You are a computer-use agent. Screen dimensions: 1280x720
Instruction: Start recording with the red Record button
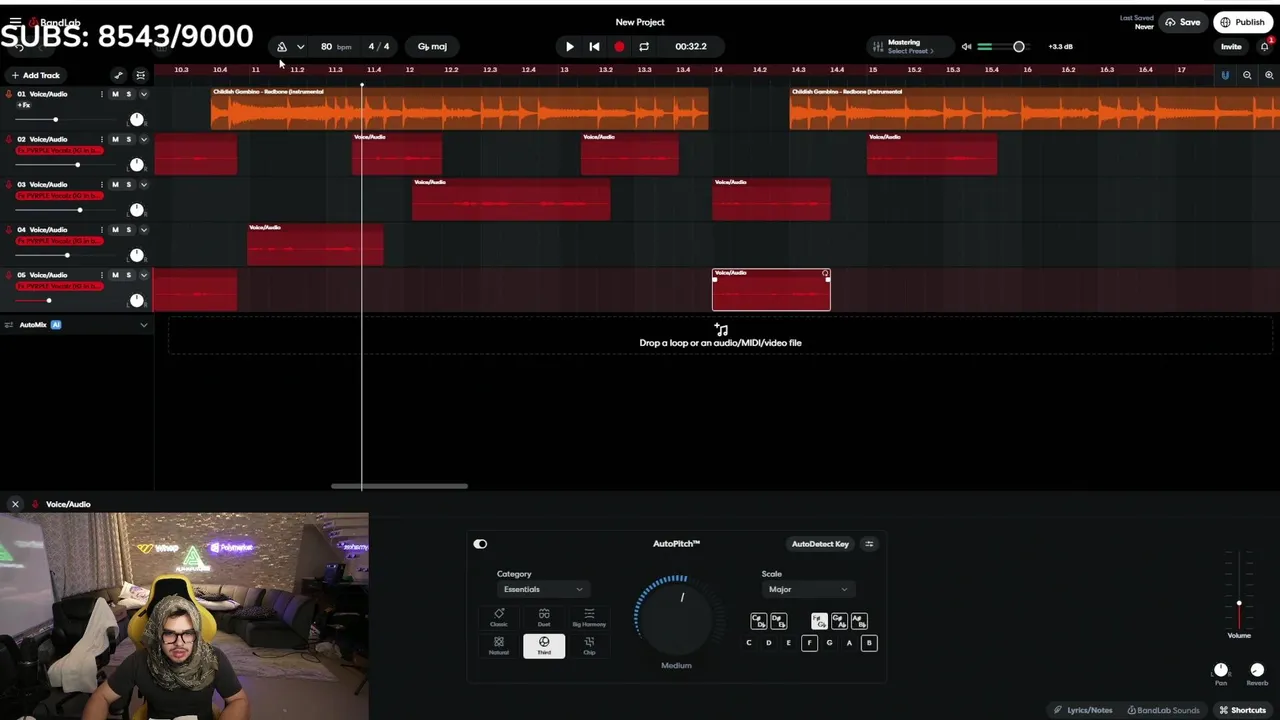coord(619,47)
